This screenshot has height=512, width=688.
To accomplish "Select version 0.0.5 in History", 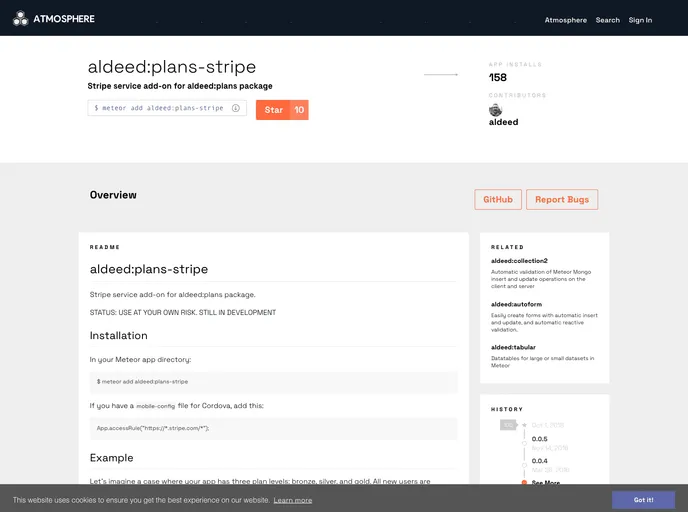I will [x=539, y=439].
